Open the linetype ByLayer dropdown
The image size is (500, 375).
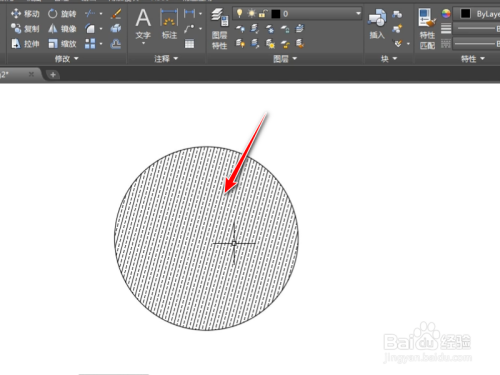pyautogui.click(x=477, y=44)
